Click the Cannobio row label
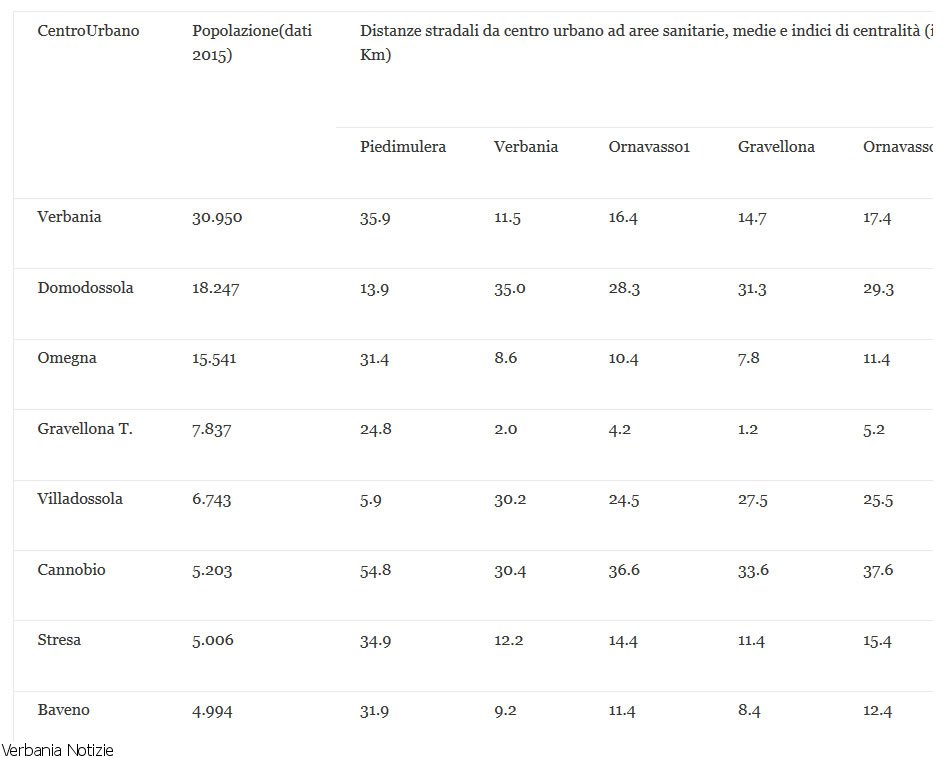 click(71, 570)
